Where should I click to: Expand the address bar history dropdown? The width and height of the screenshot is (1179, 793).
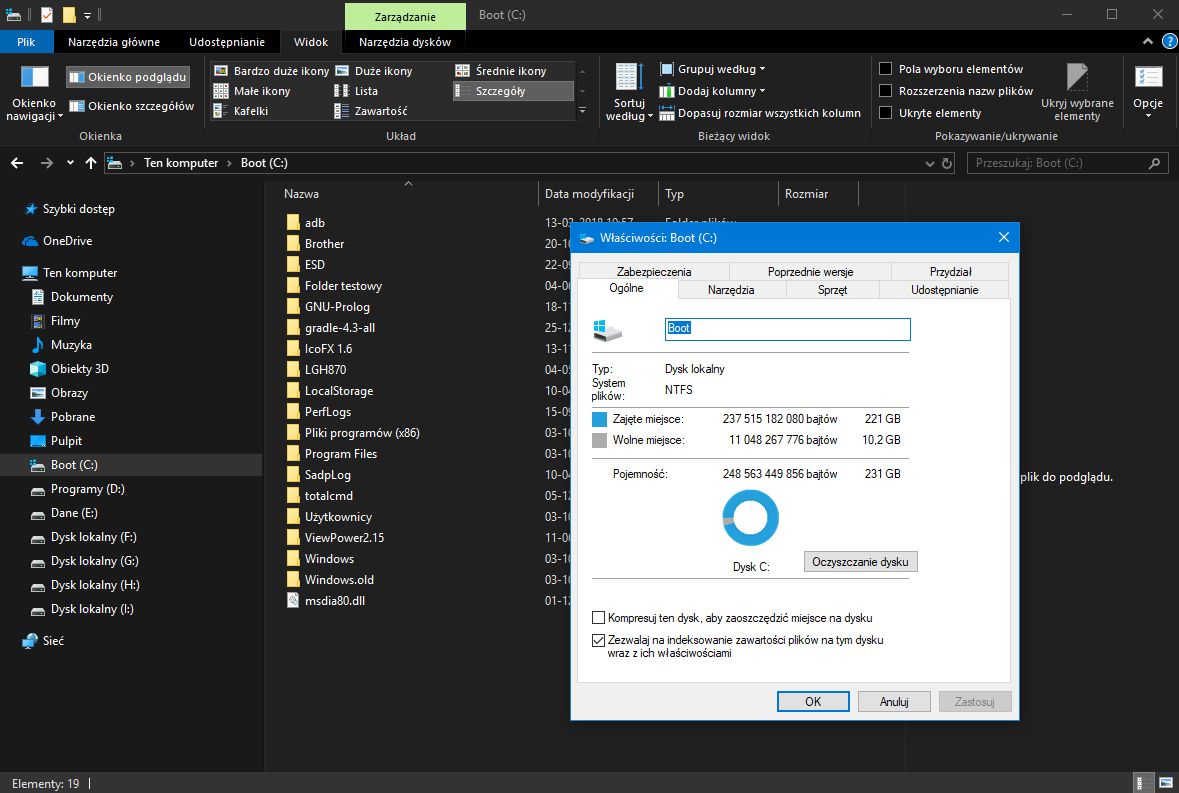[930, 162]
